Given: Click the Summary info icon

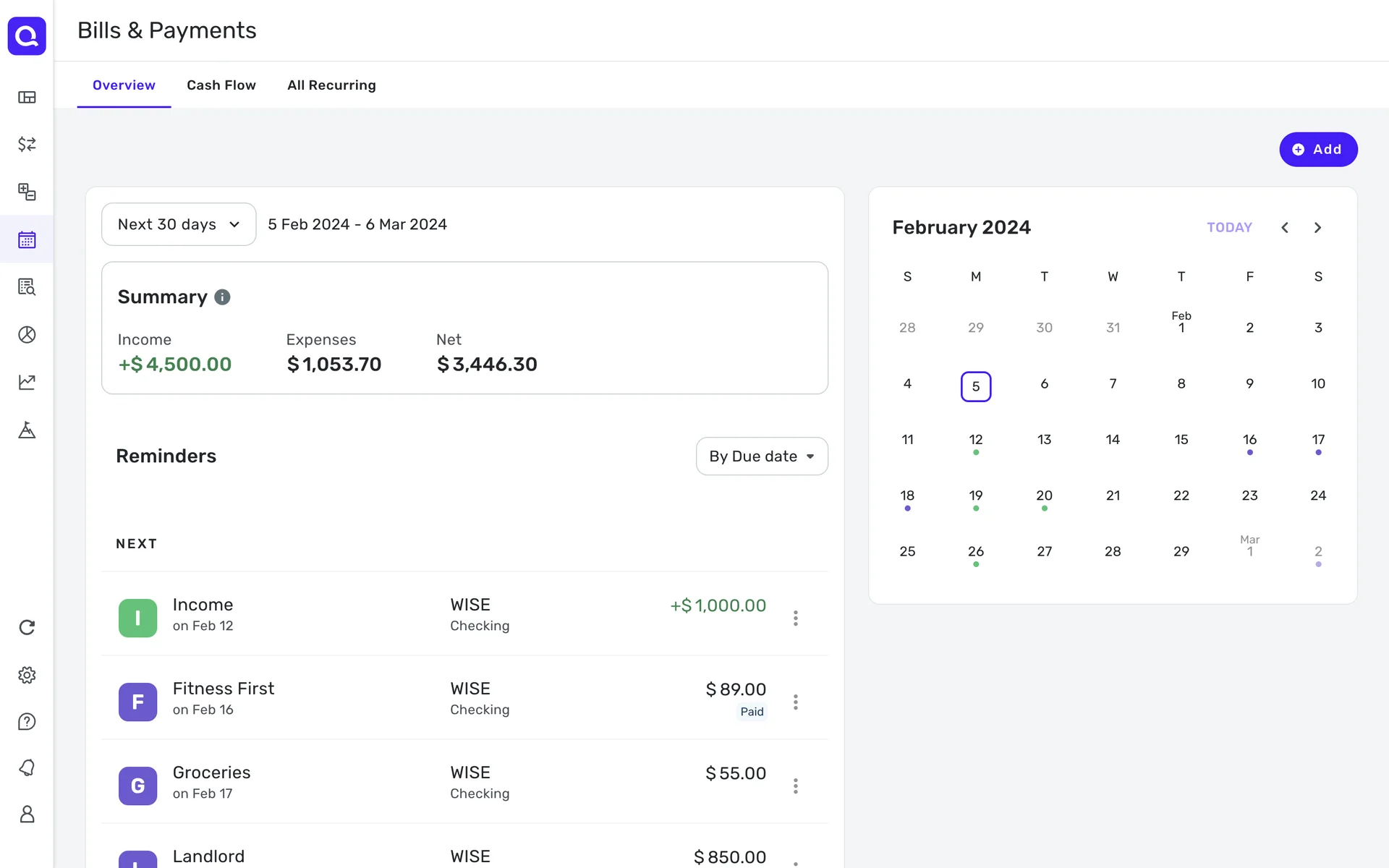Looking at the screenshot, I should coord(222,297).
